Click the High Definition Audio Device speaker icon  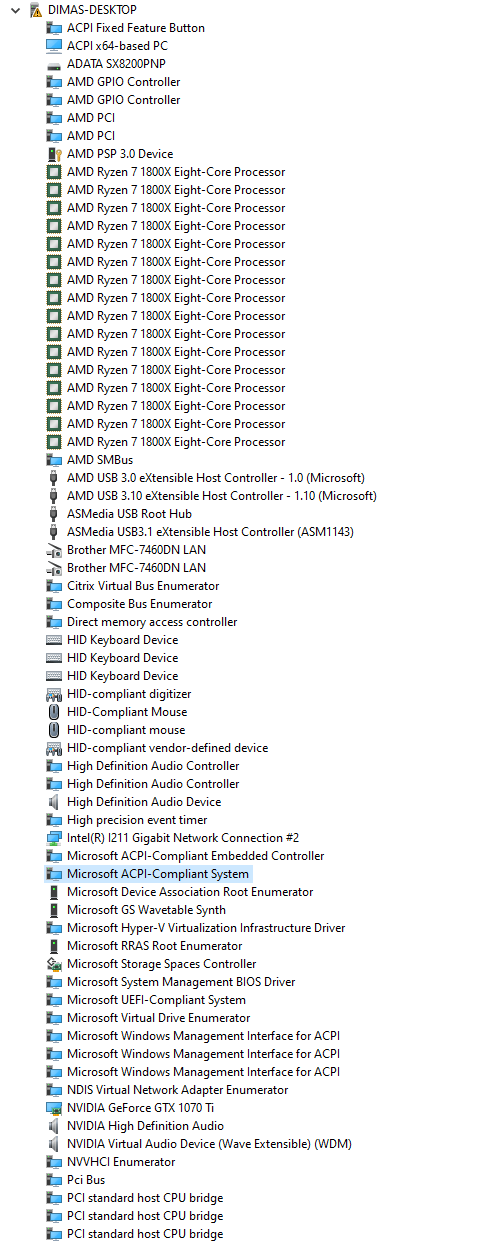(x=54, y=802)
